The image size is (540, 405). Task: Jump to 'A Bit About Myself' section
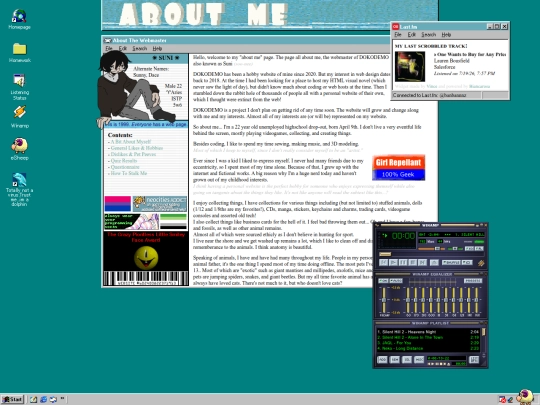[131, 142]
